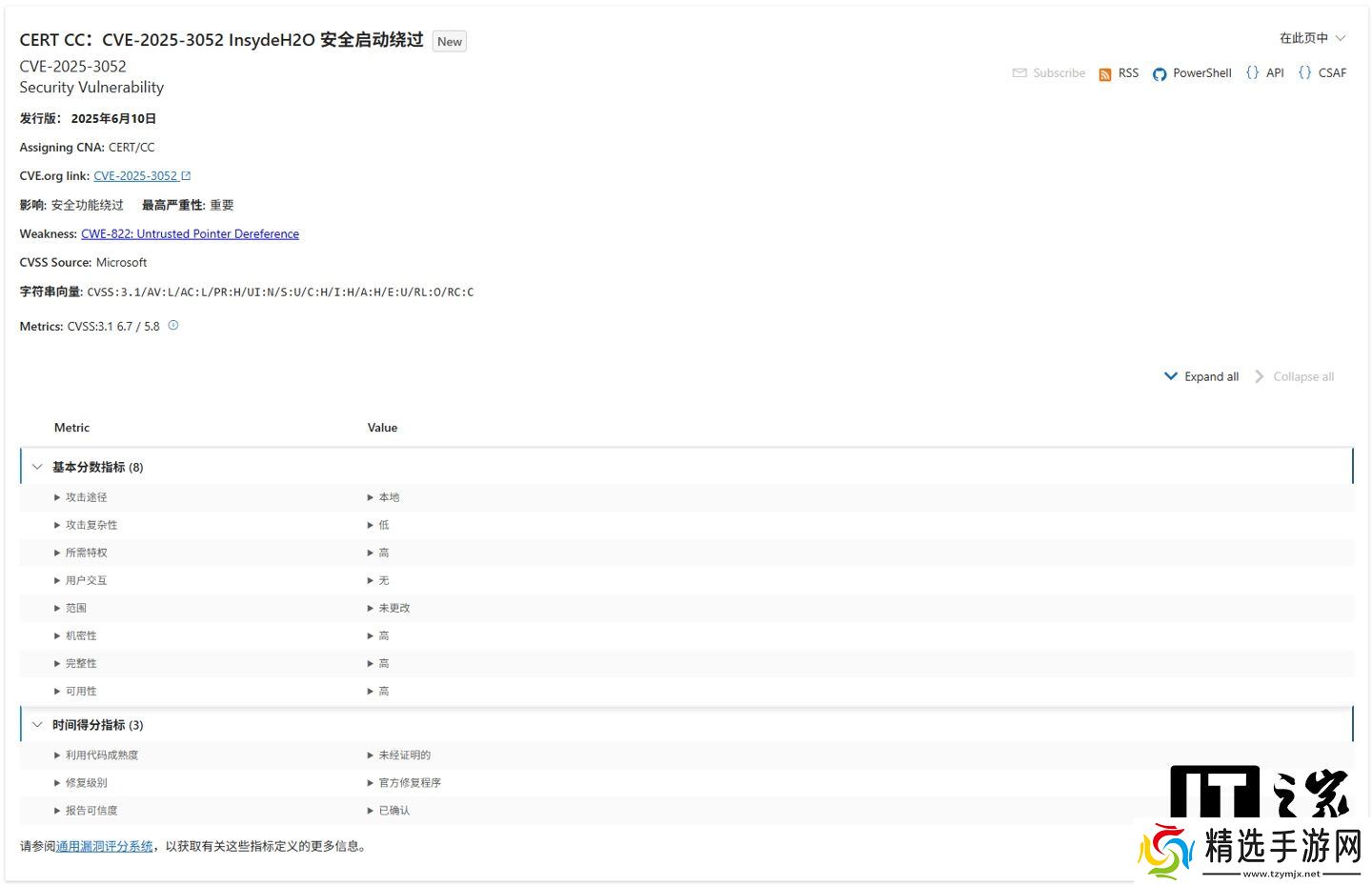Click the CSAF curly braces icon
Image resolution: width=1372 pixels, height=886 pixels.
[1304, 72]
